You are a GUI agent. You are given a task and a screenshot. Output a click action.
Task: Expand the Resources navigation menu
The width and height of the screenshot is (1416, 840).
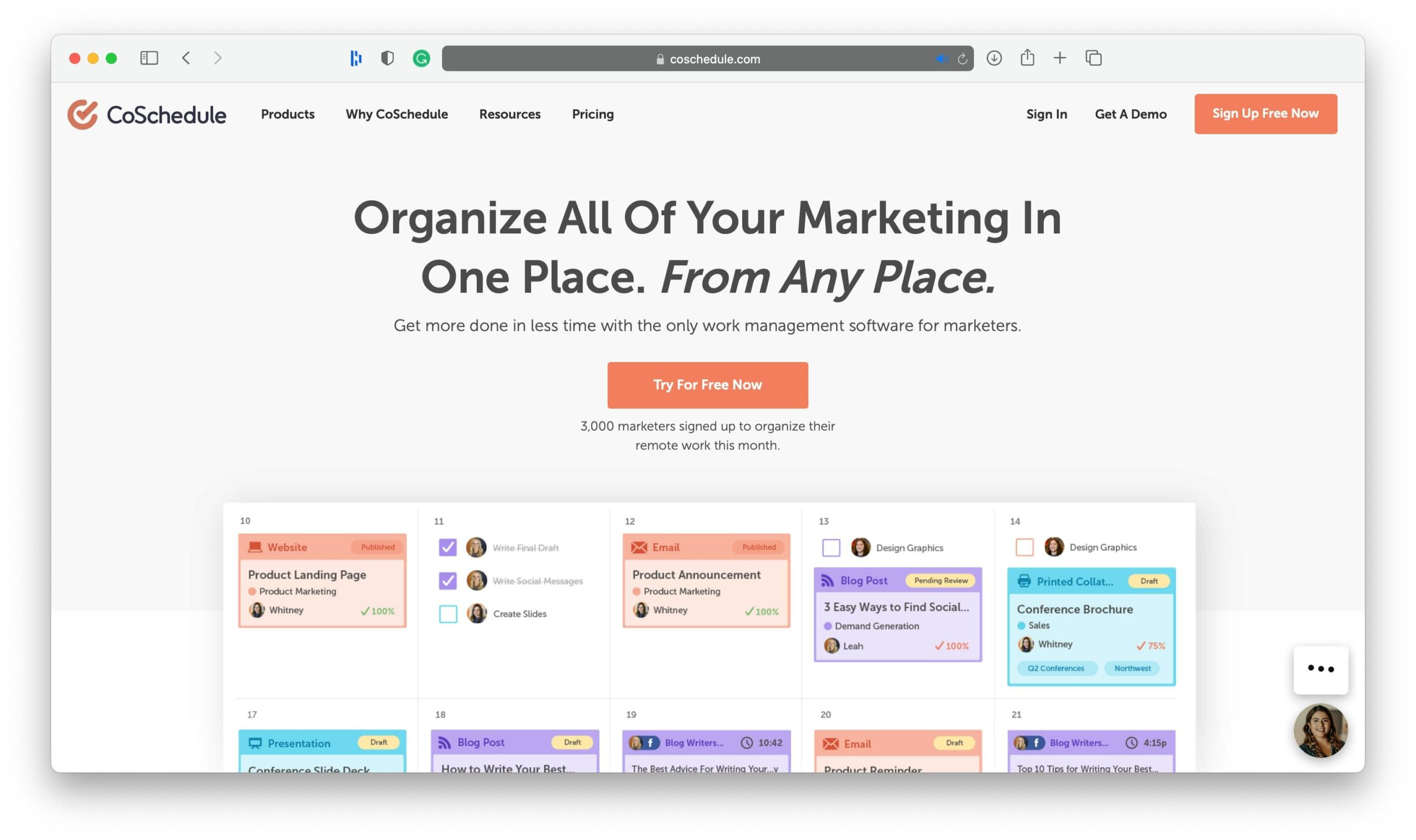pos(509,113)
